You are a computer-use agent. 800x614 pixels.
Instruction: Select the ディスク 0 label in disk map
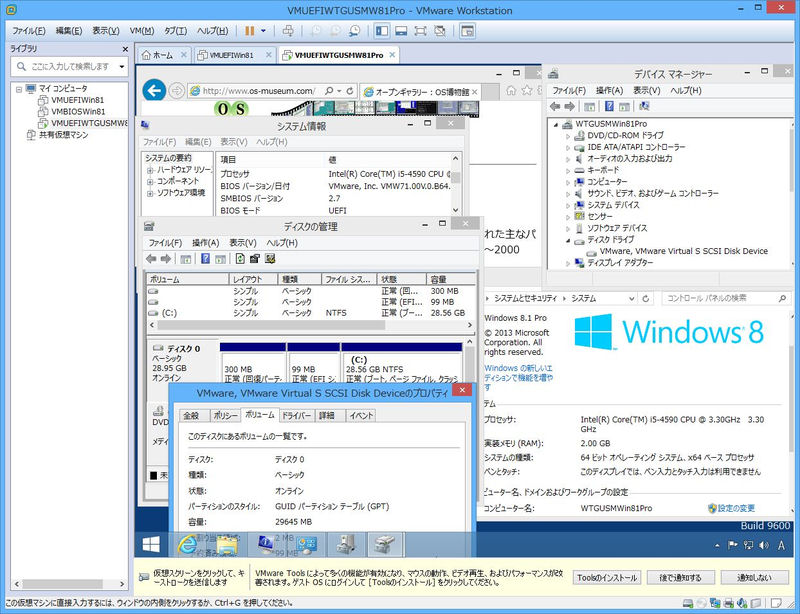pos(183,349)
